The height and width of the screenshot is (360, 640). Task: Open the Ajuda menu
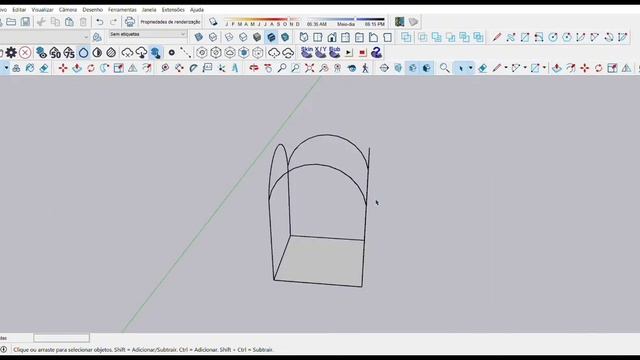coord(197,10)
